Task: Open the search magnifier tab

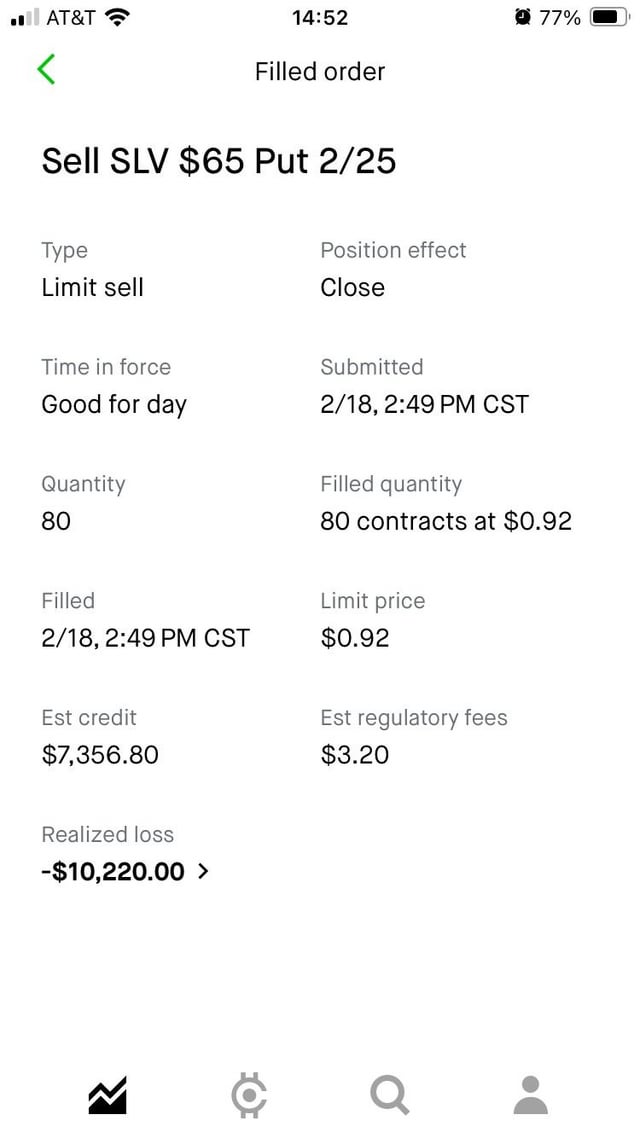Action: click(x=389, y=1096)
